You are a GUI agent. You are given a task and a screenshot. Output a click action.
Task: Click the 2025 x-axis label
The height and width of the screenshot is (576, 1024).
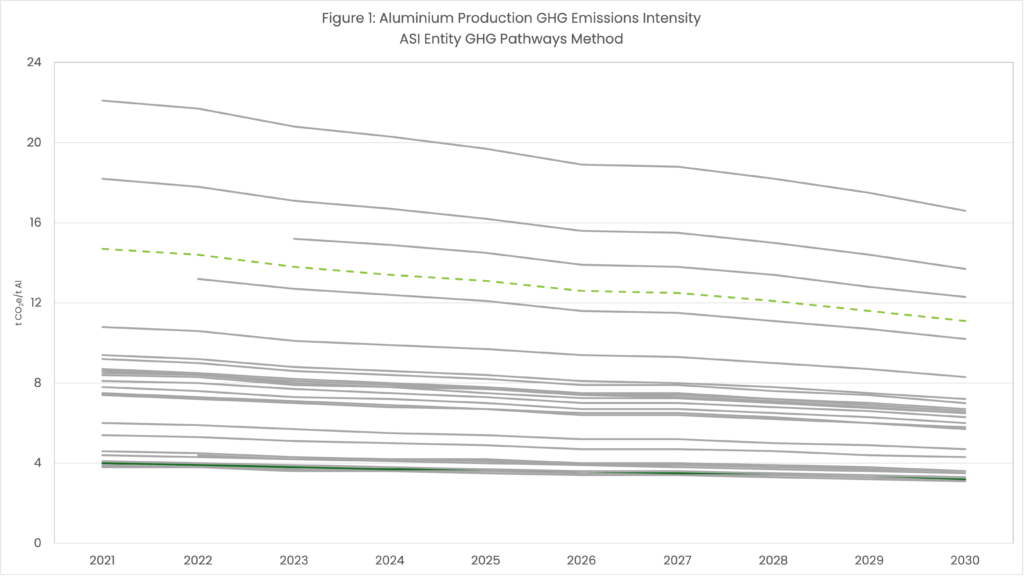(x=486, y=559)
